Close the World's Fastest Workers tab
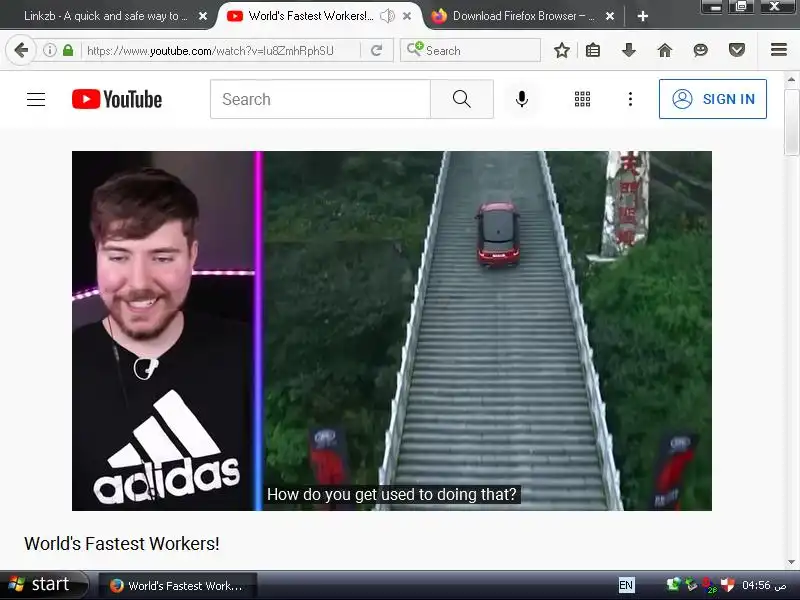The height and width of the screenshot is (600, 800). (407, 16)
